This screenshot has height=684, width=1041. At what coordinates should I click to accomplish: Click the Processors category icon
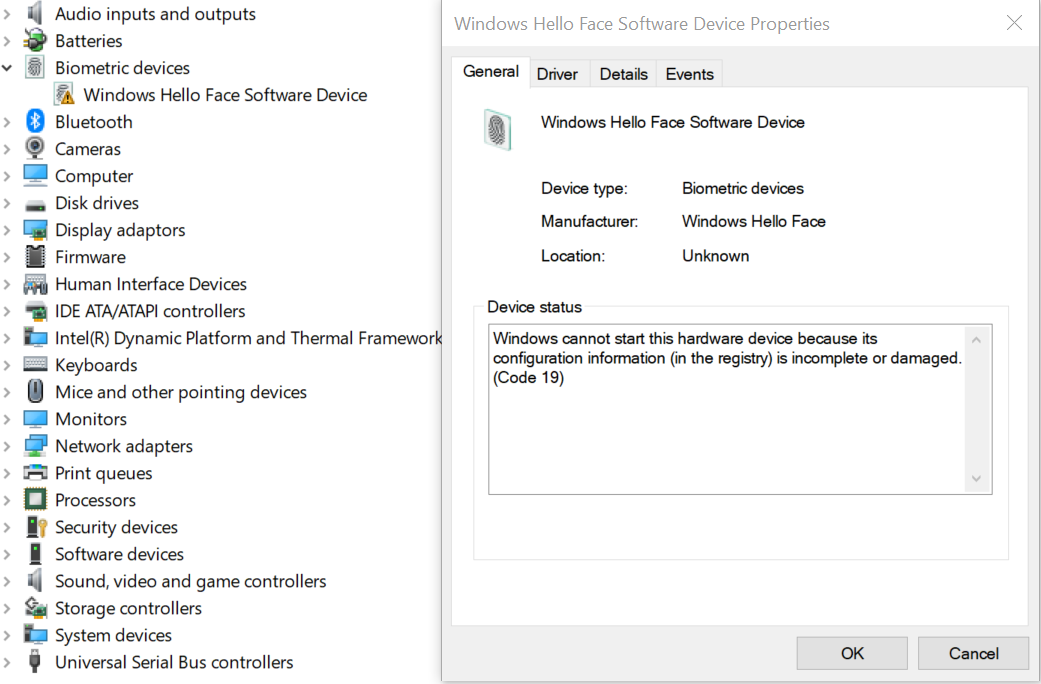pyautogui.click(x=35, y=500)
